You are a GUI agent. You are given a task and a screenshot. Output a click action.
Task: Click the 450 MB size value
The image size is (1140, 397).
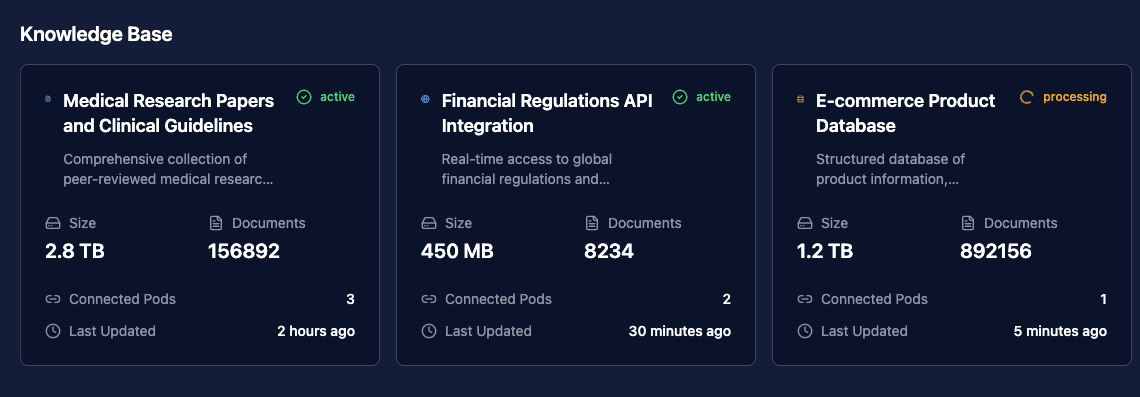point(457,252)
